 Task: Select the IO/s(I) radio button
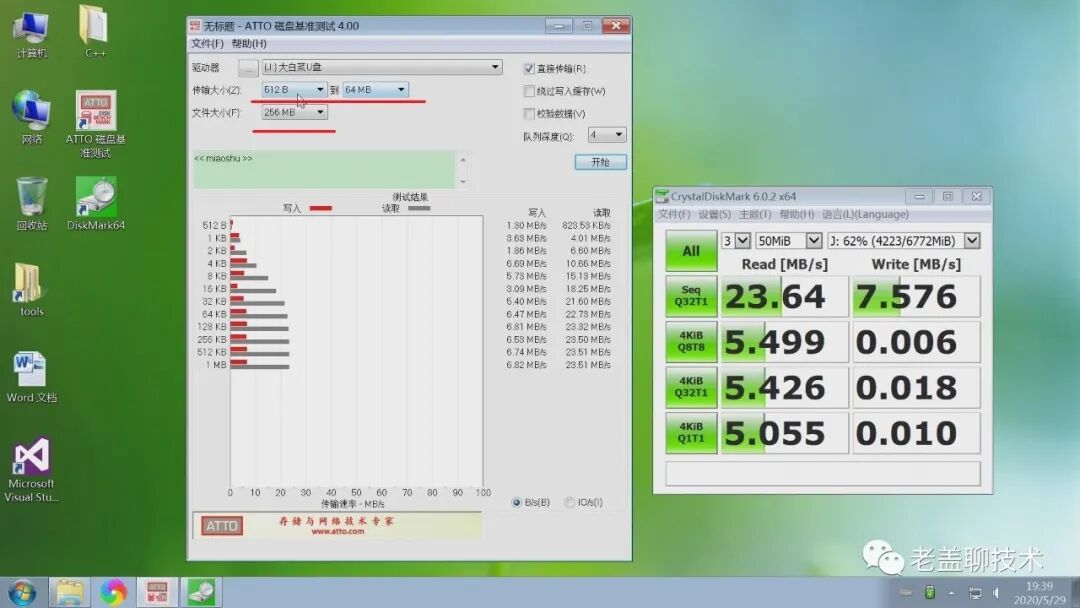pos(569,503)
